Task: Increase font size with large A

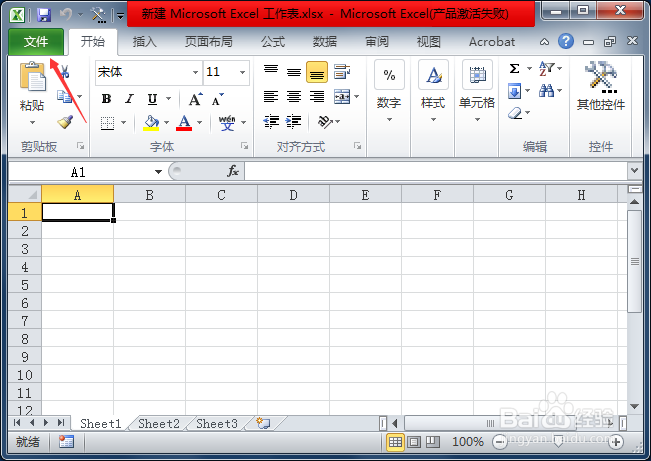Action: click(x=195, y=99)
